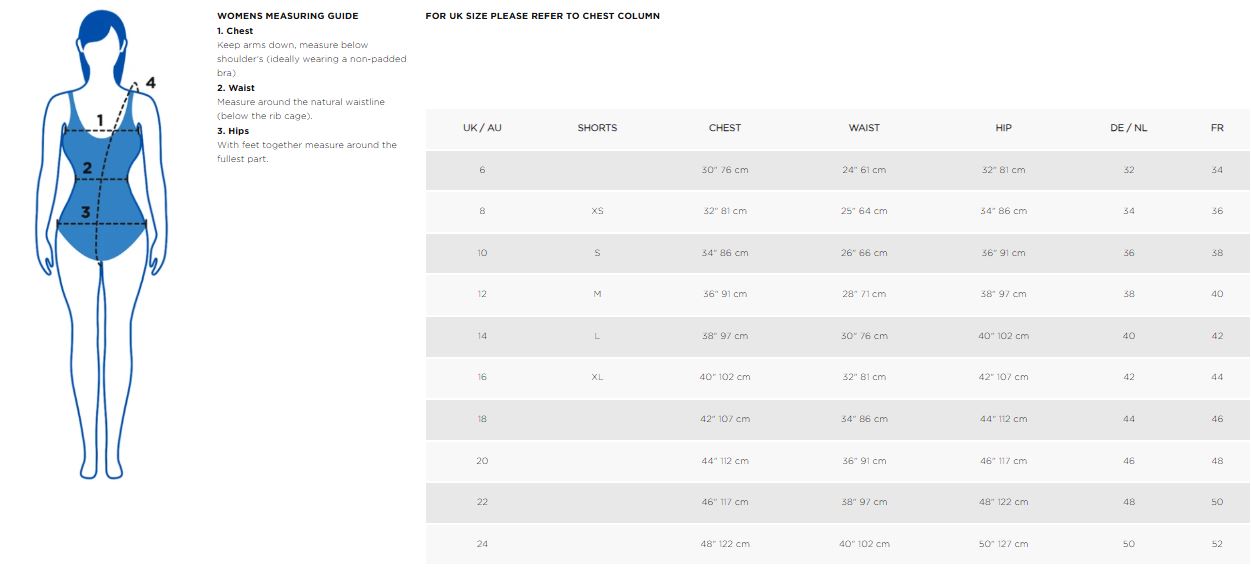Image resolution: width=1251 pixels, height=572 pixels.
Task: Click the 'For UK size please refer' note
Action: click(542, 16)
